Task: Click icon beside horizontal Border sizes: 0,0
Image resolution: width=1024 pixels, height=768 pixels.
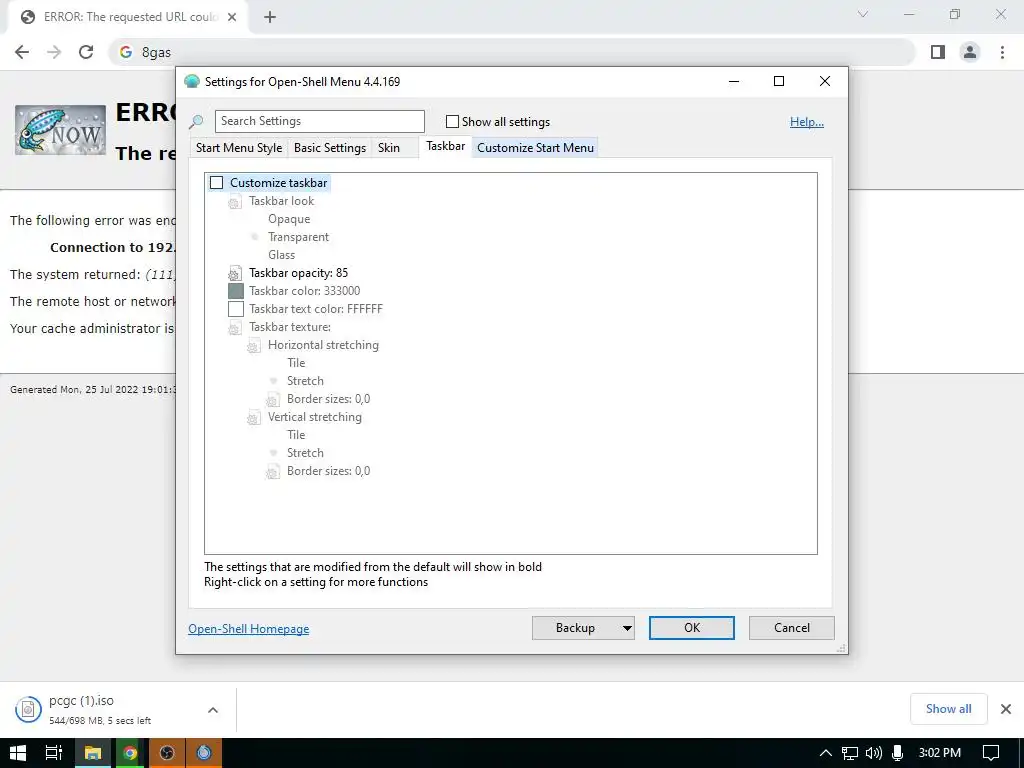Action: (x=272, y=400)
